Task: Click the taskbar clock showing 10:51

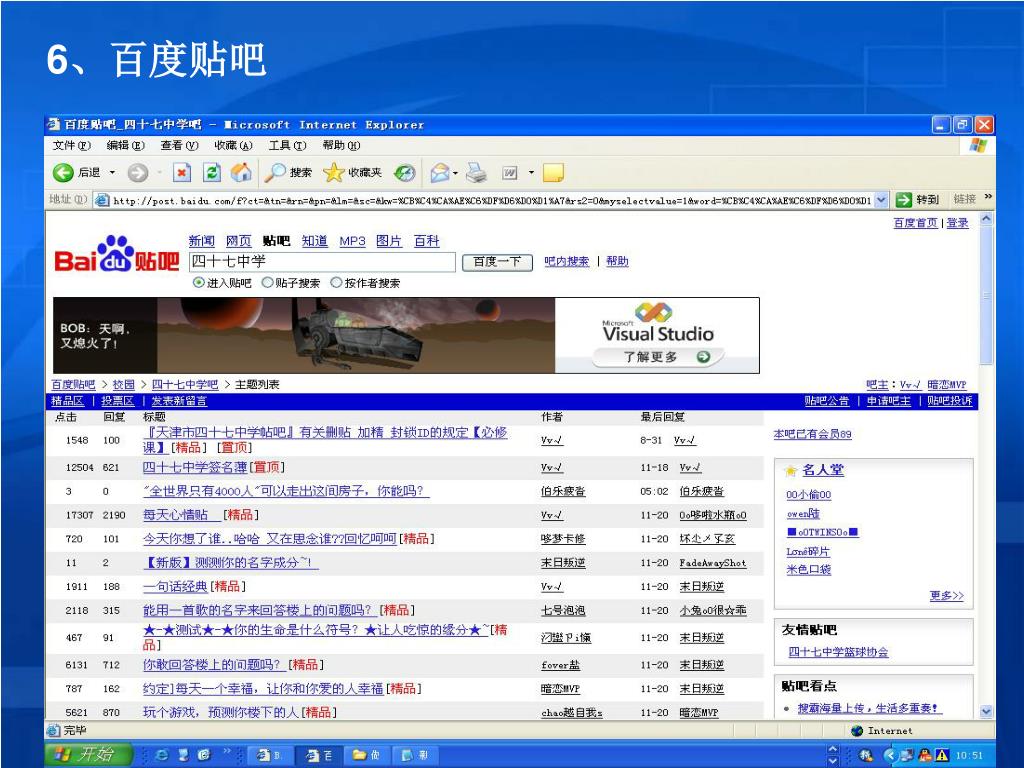Action: (x=968, y=756)
